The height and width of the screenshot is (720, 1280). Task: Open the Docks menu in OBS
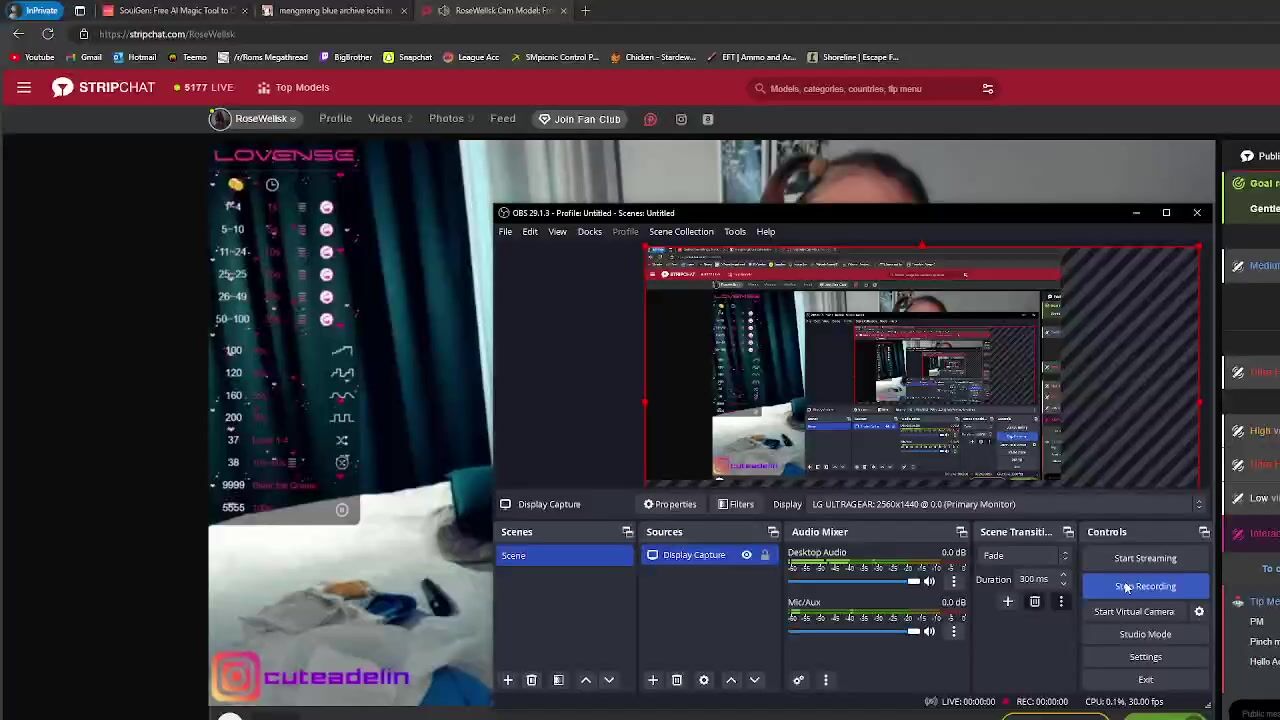pyautogui.click(x=589, y=232)
